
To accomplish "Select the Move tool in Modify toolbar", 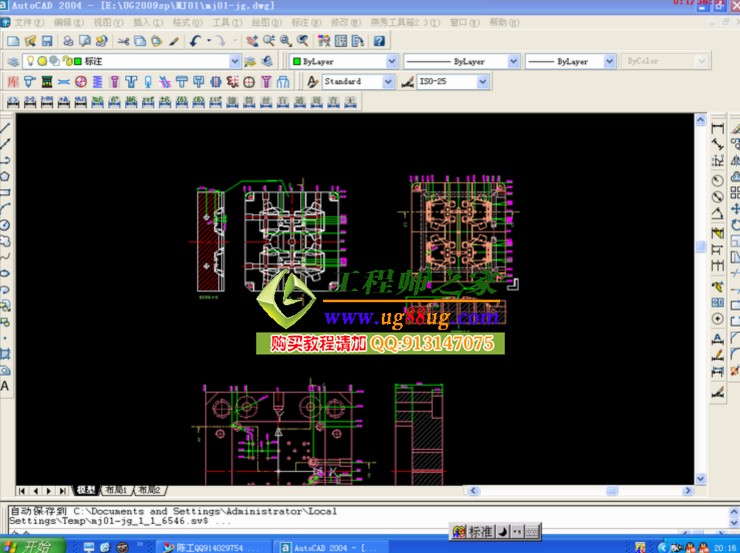I will pyautogui.click(x=735, y=209).
